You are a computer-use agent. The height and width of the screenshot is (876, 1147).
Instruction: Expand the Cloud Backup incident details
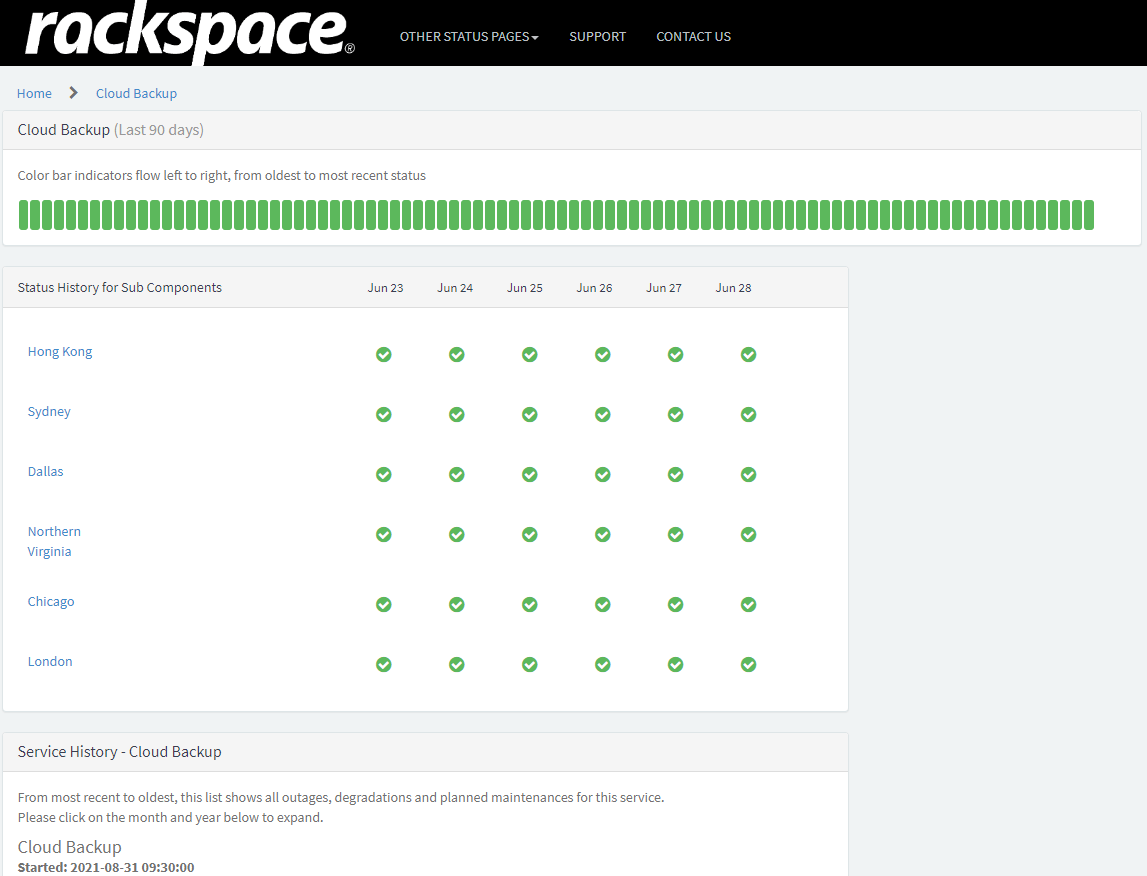tap(69, 846)
